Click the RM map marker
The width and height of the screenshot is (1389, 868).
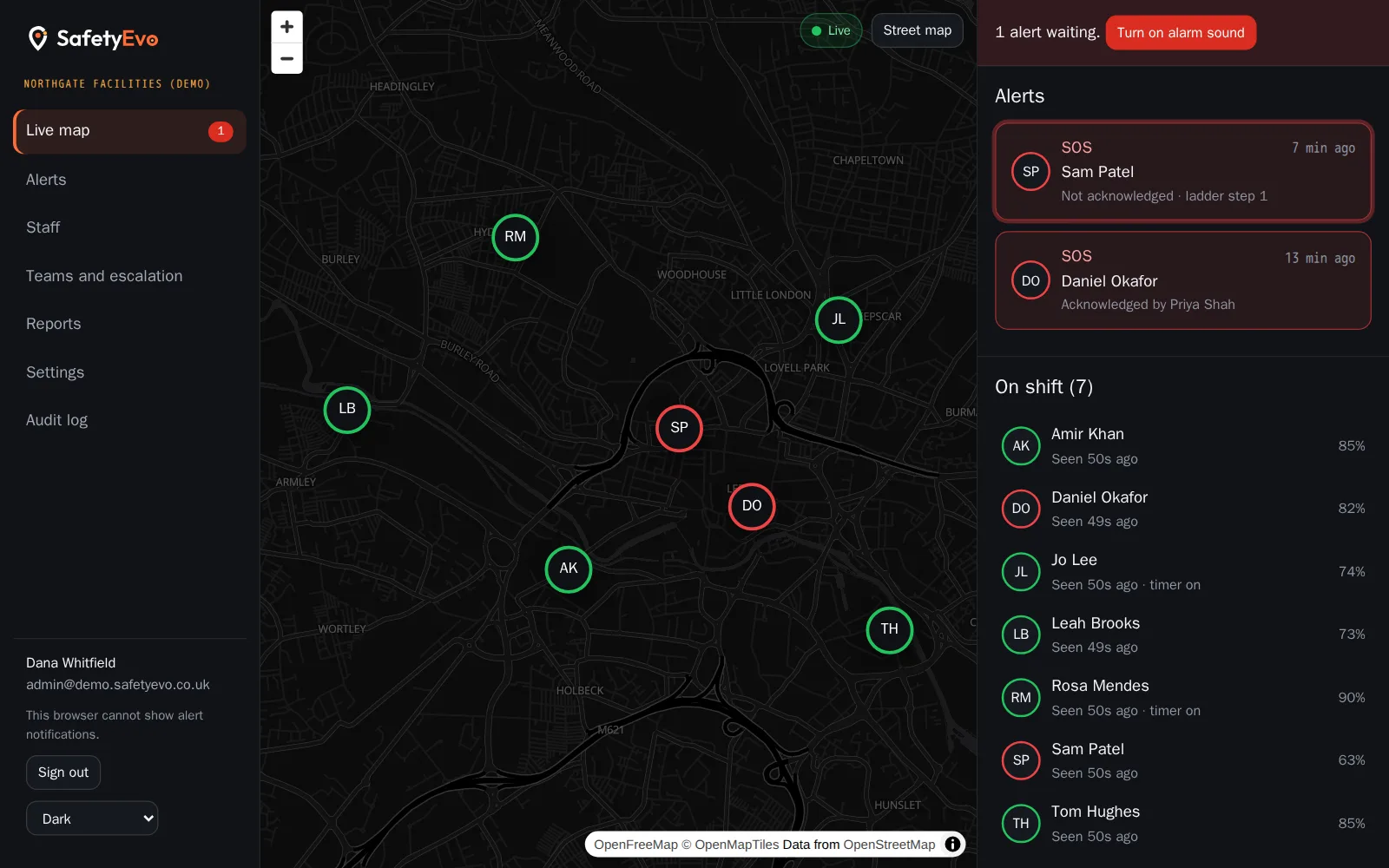[516, 237]
